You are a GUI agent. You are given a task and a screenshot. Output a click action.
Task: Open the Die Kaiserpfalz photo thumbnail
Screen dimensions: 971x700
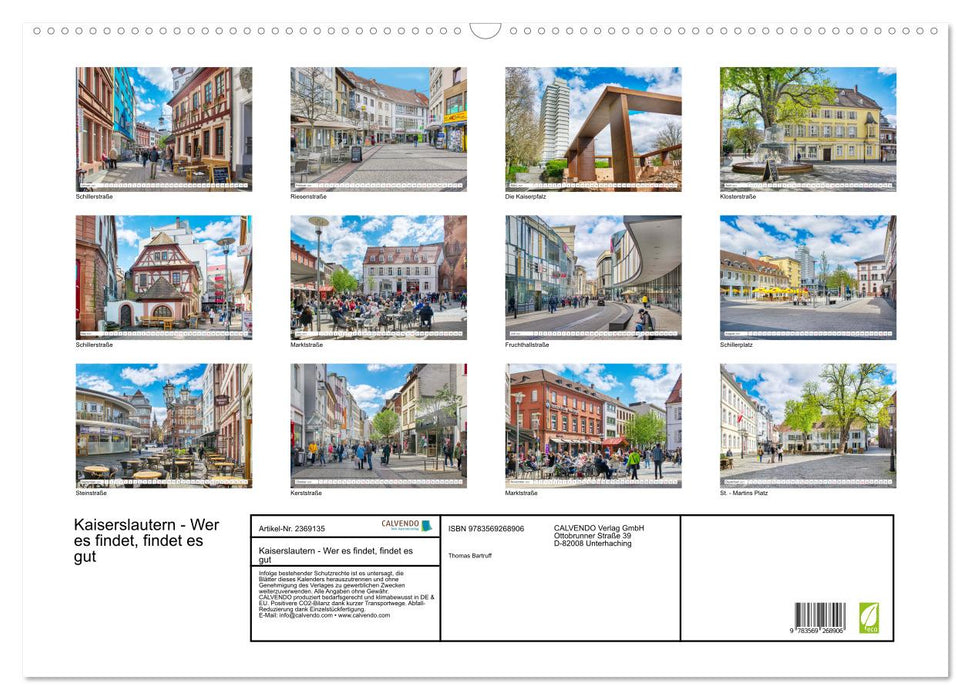coord(593,129)
